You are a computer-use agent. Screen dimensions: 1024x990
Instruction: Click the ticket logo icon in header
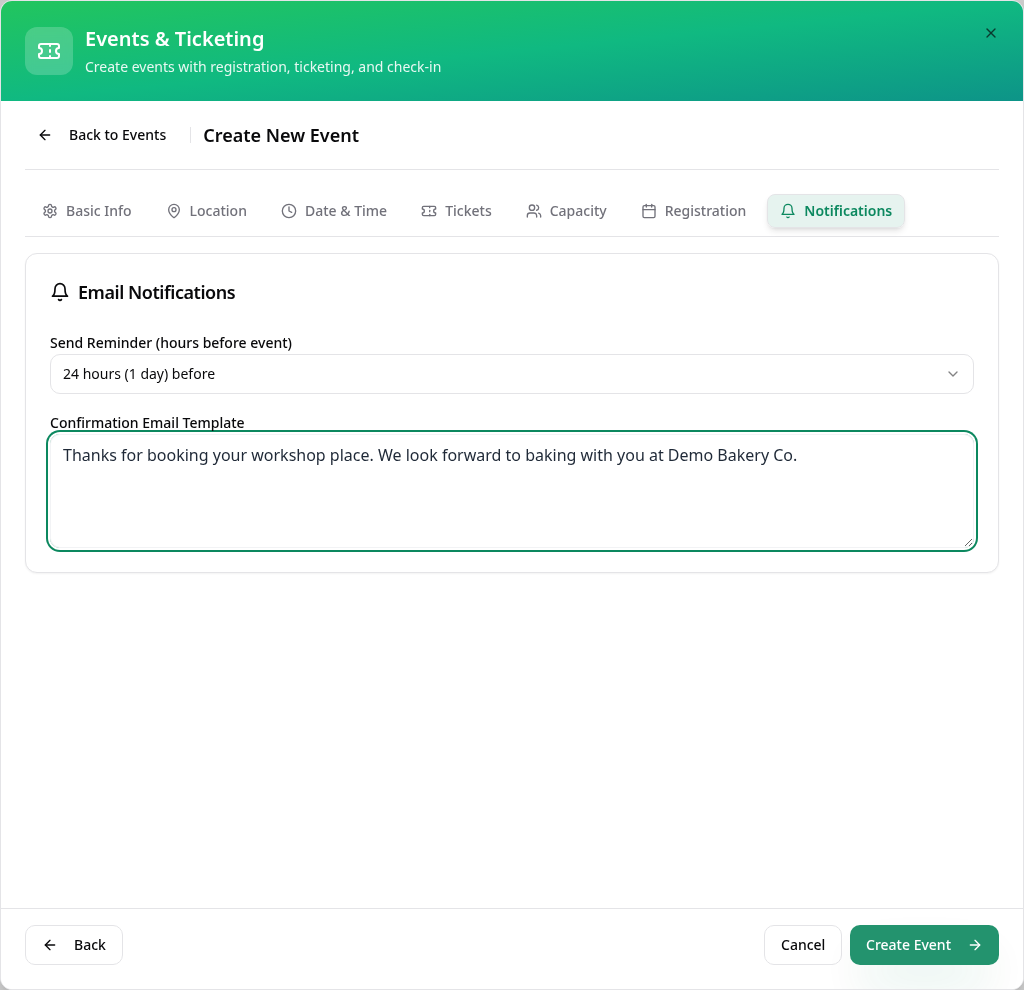pyautogui.click(x=49, y=51)
